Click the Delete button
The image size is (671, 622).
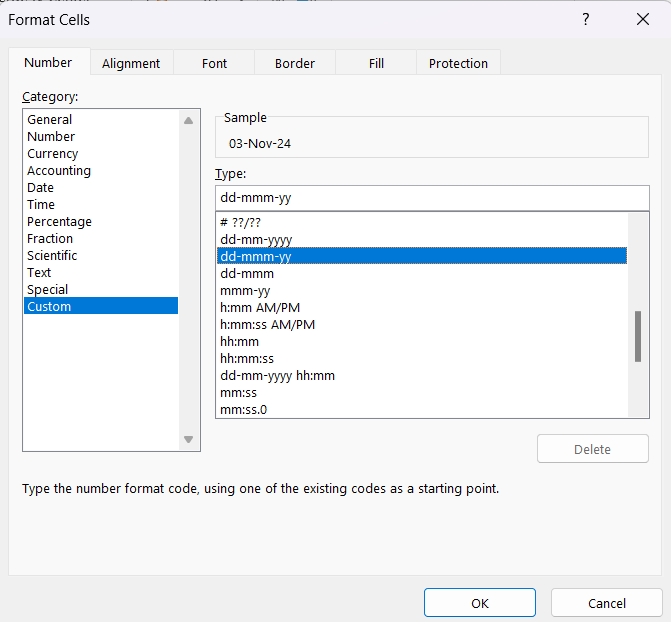593,449
